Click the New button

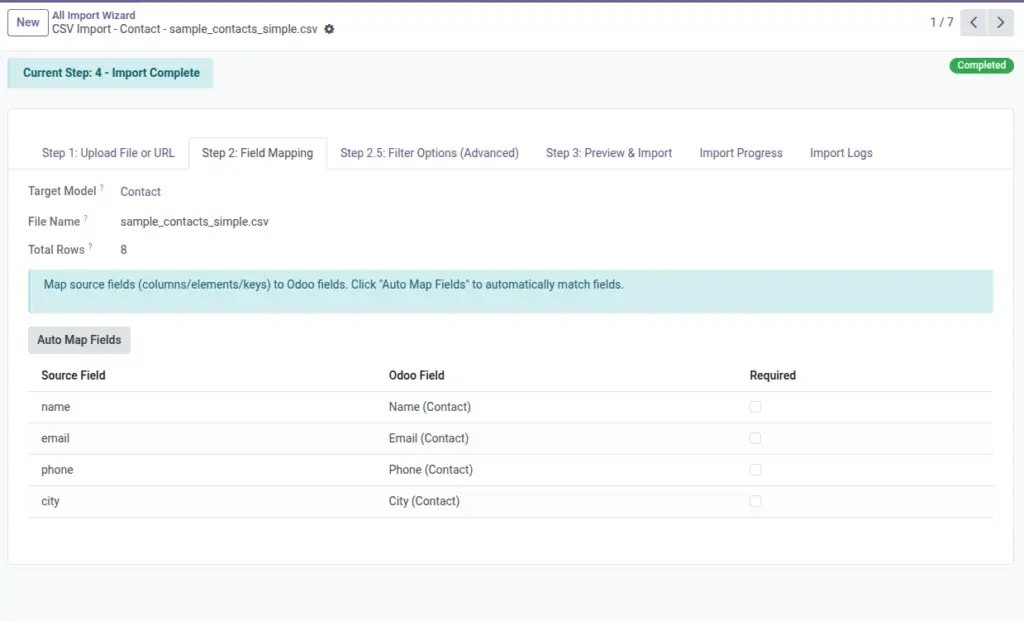point(27,22)
